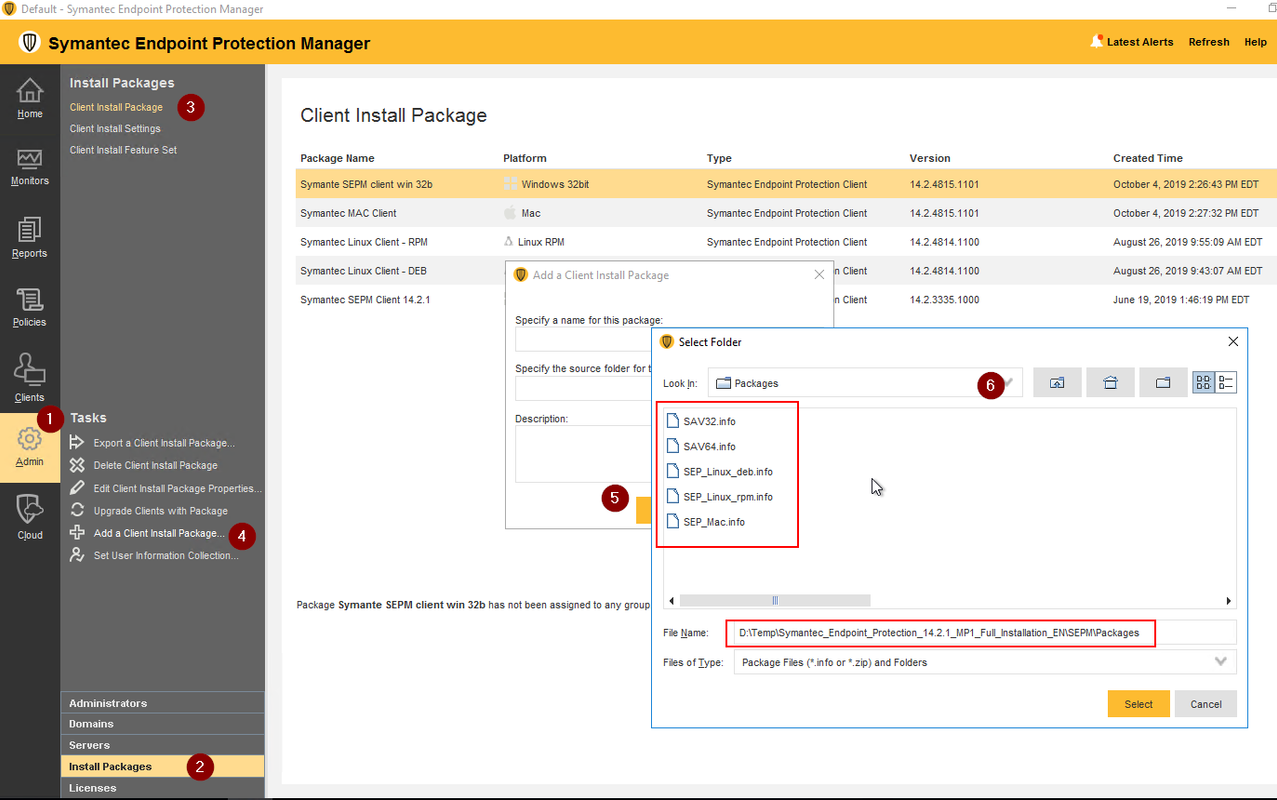The width and height of the screenshot is (1277, 800).
Task: Click version 14.2.3335.1000 cell
Action: 944,300
